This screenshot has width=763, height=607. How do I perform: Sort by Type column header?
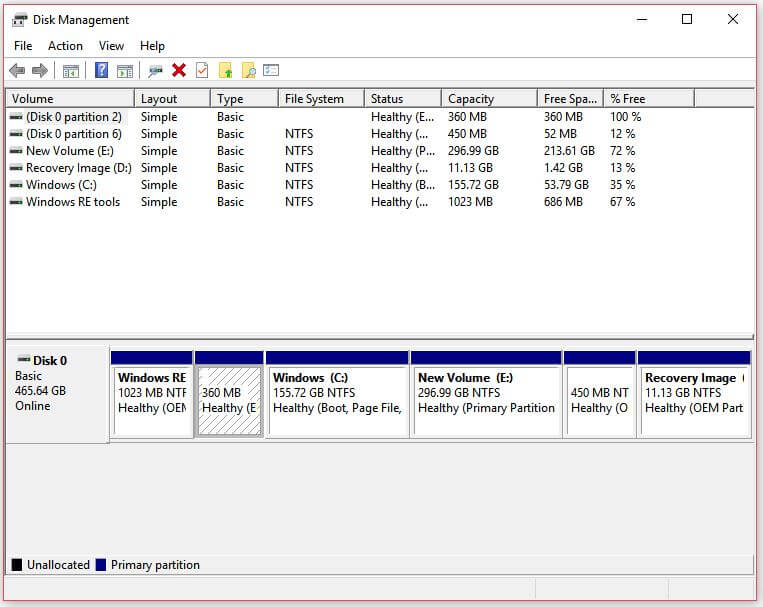(244, 99)
